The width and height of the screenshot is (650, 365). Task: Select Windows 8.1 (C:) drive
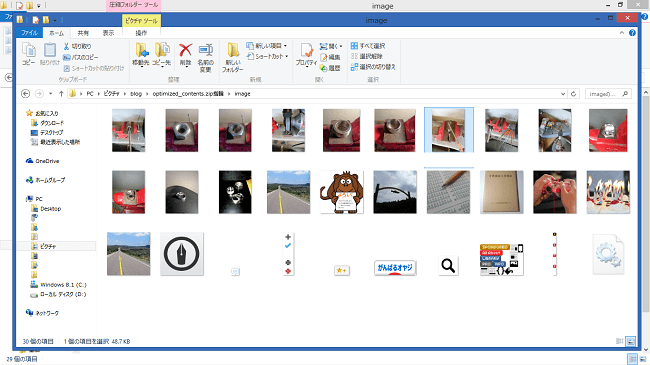(63, 285)
